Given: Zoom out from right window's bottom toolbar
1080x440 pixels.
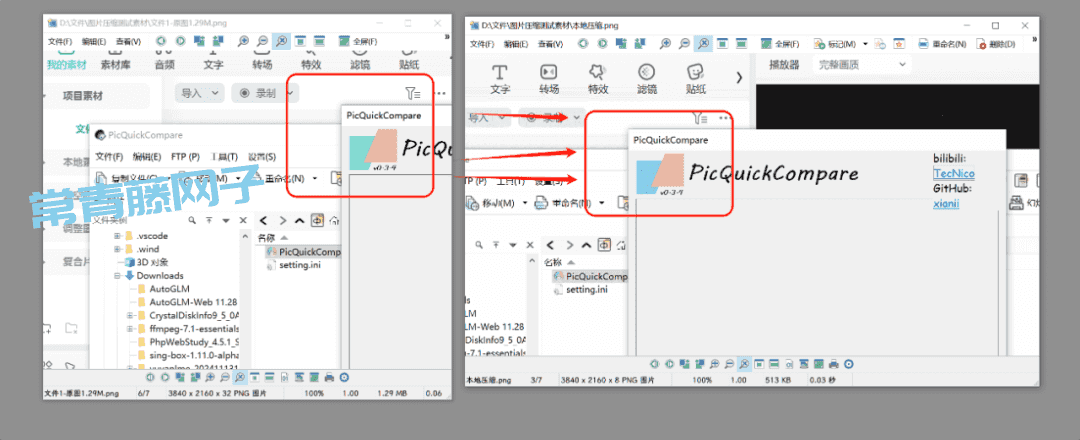Looking at the screenshot, I should click(729, 363).
